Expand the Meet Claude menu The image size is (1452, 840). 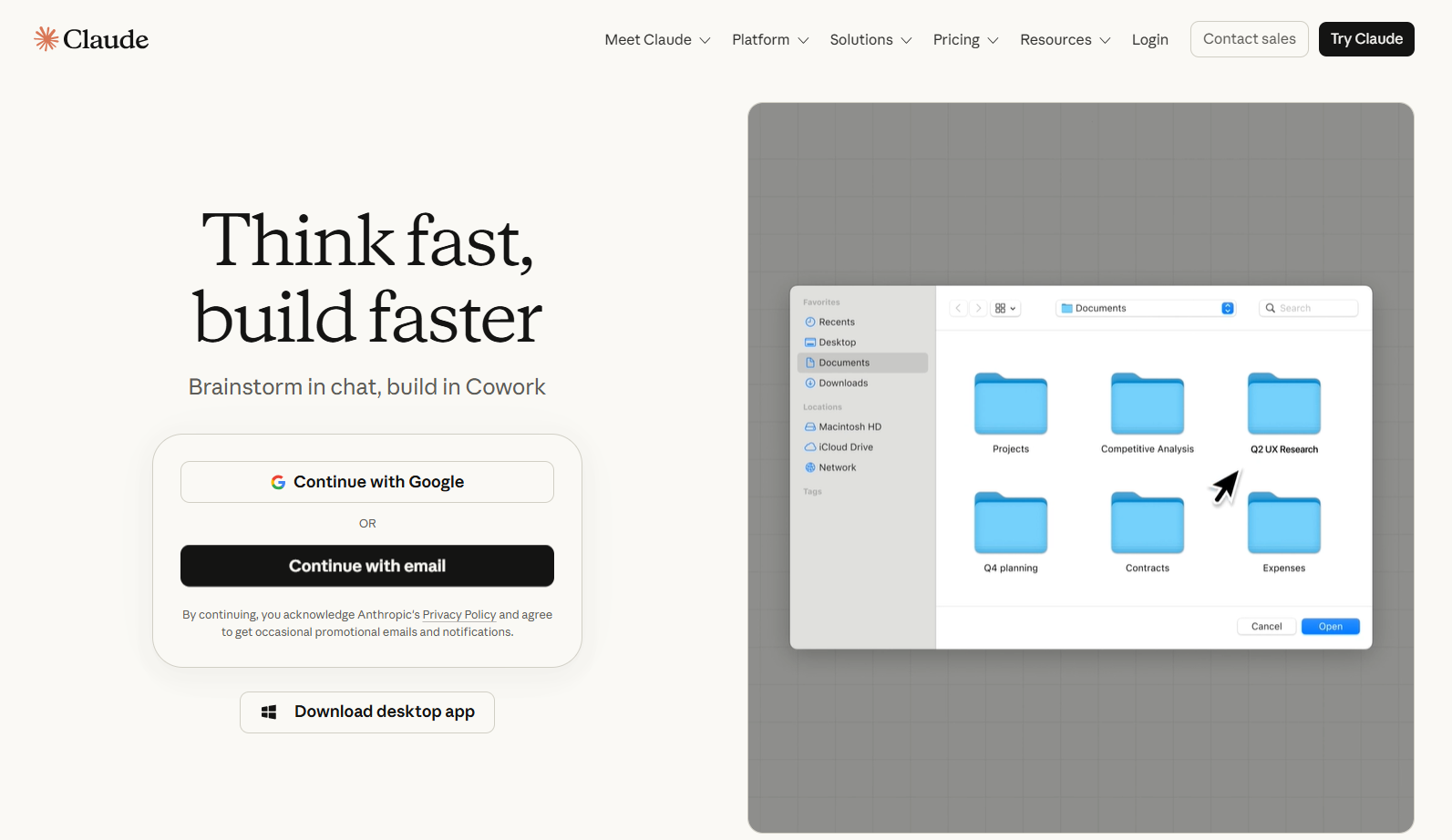(657, 40)
